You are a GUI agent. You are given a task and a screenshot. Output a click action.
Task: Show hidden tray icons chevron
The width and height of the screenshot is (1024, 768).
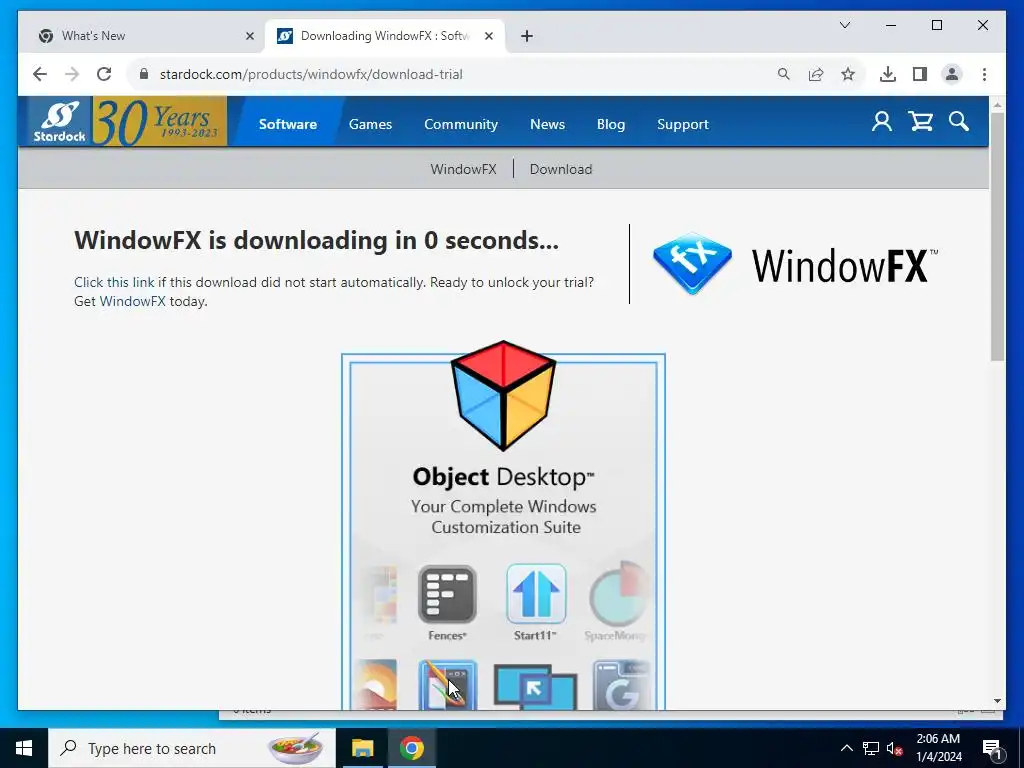pyautogui.click(x=846, y=748)
